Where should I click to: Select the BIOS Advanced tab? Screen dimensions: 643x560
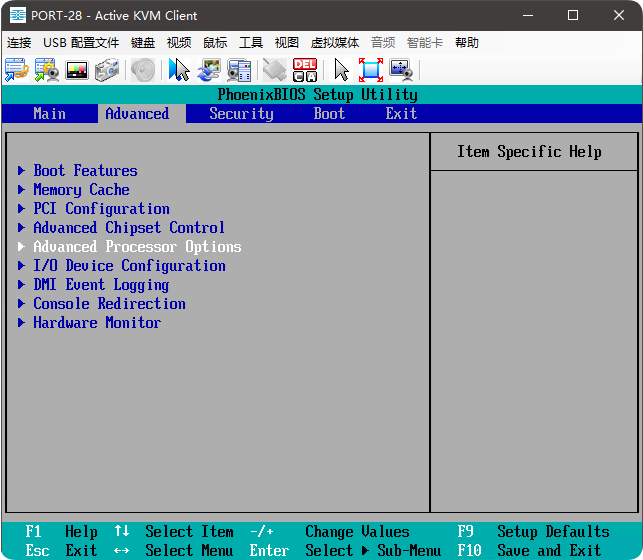137,114
